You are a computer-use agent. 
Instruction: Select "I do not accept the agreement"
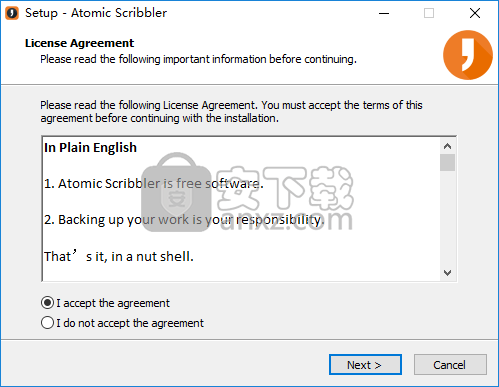(122, 323)
